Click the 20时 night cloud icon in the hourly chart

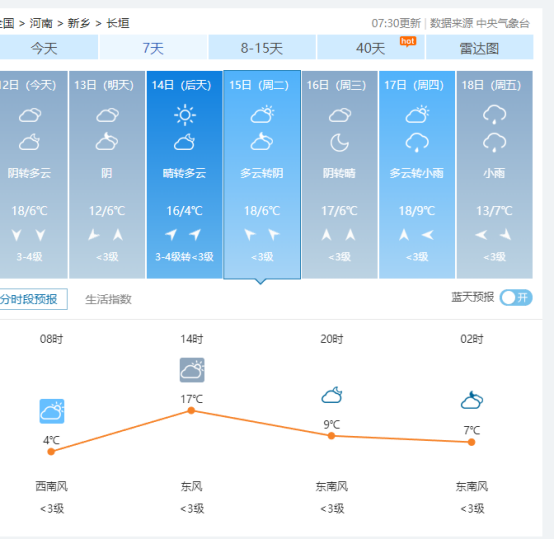click(x=332, y=395)
